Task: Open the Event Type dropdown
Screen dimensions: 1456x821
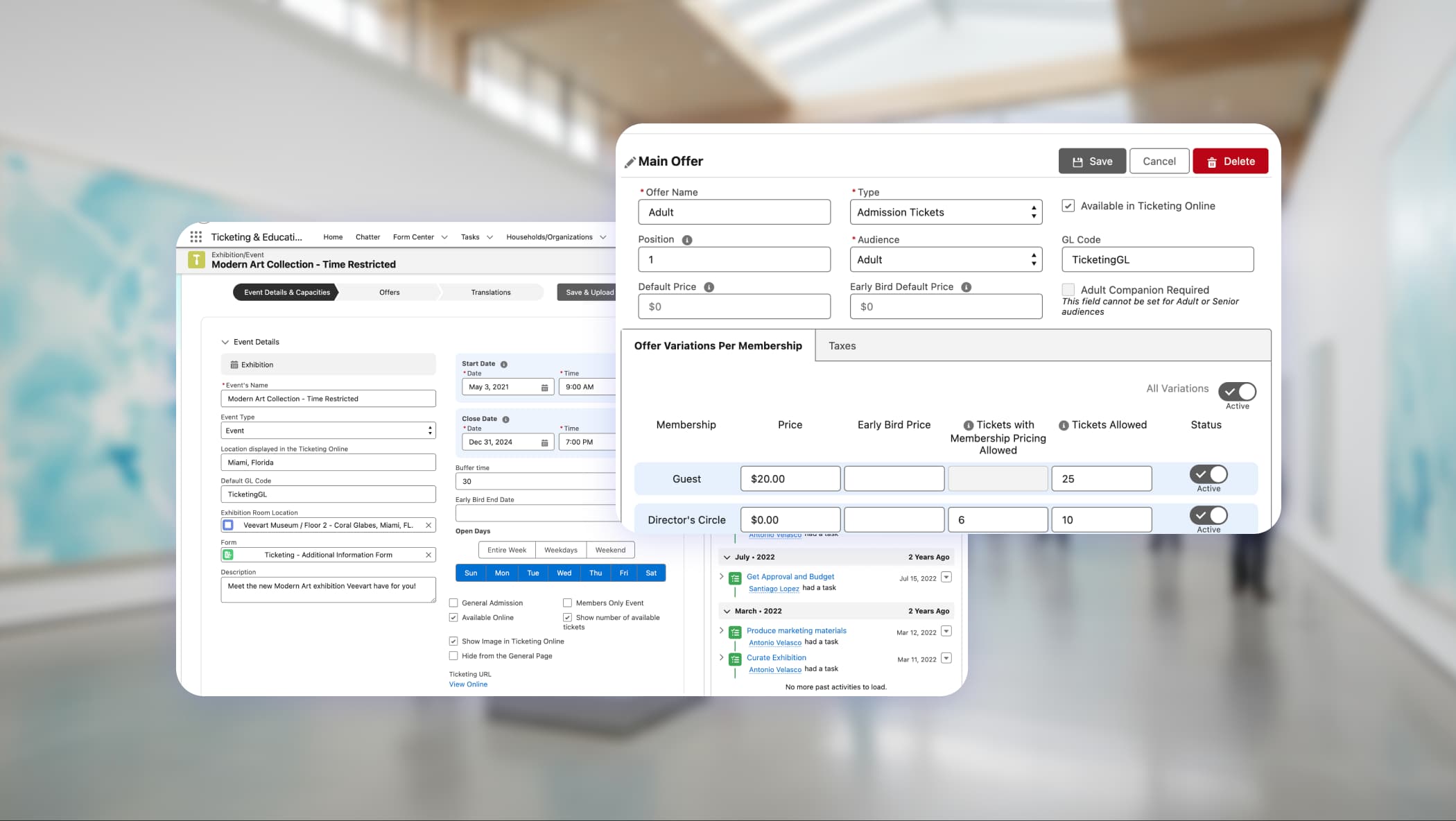Action: [x=328, y=431]
